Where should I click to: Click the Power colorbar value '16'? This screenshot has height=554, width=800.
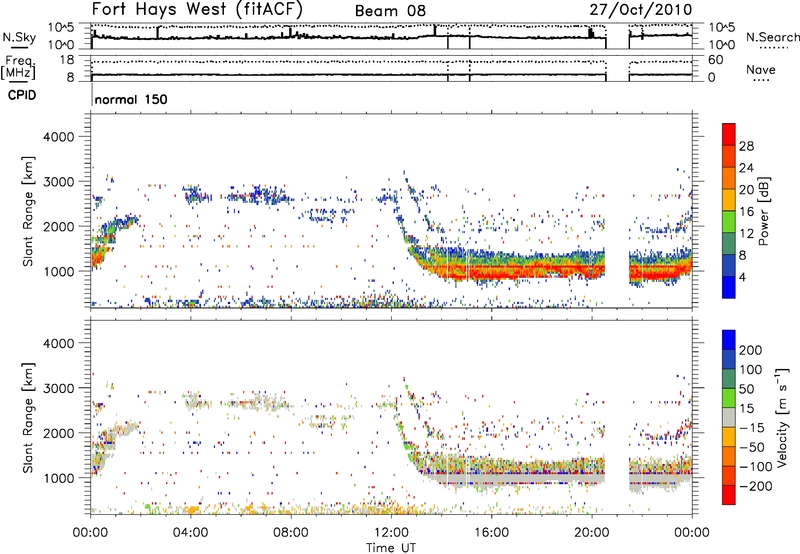point(746,212)
